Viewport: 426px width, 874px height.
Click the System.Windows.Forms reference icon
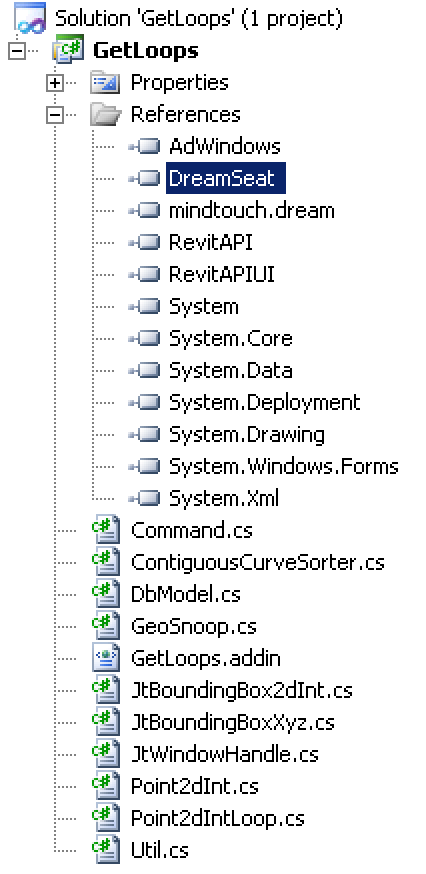pyautogui.click(x=144, y=467)
